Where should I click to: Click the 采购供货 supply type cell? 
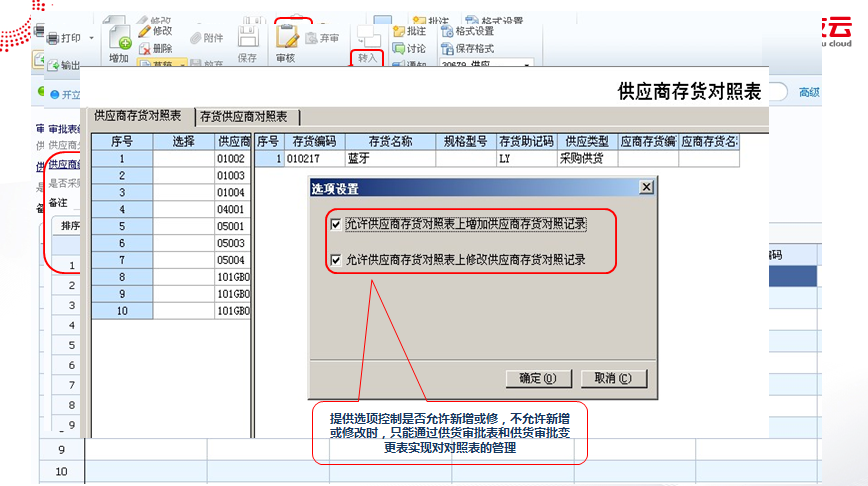tap(587, 159)
